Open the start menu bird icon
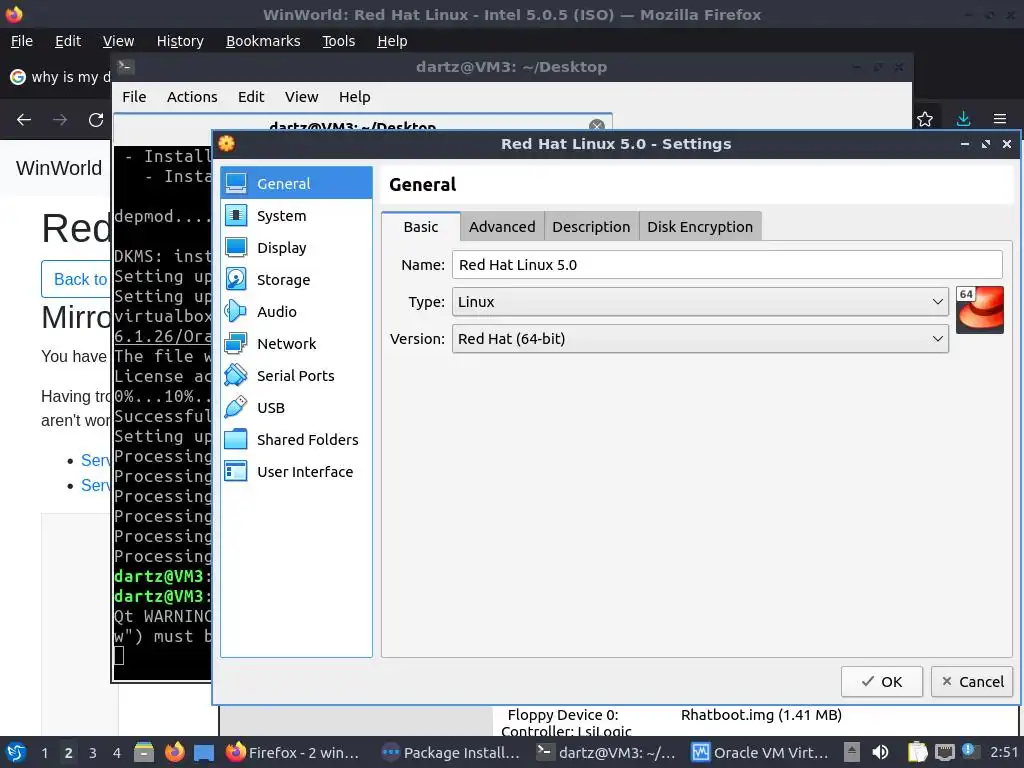1024x768 pixels. click(16, 752)
